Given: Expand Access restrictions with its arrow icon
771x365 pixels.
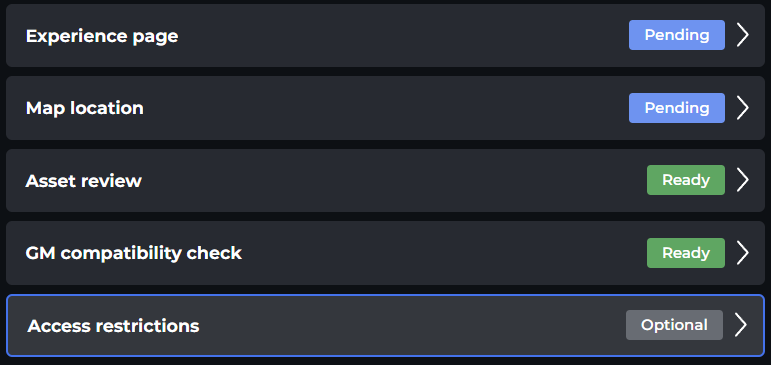Looking at the screenshot, I should pos(741,325).
